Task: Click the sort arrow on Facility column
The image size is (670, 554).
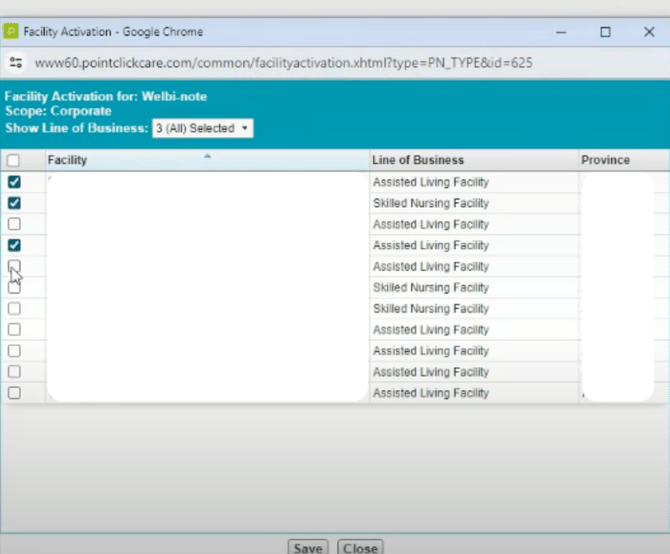Action: (207, 156)
